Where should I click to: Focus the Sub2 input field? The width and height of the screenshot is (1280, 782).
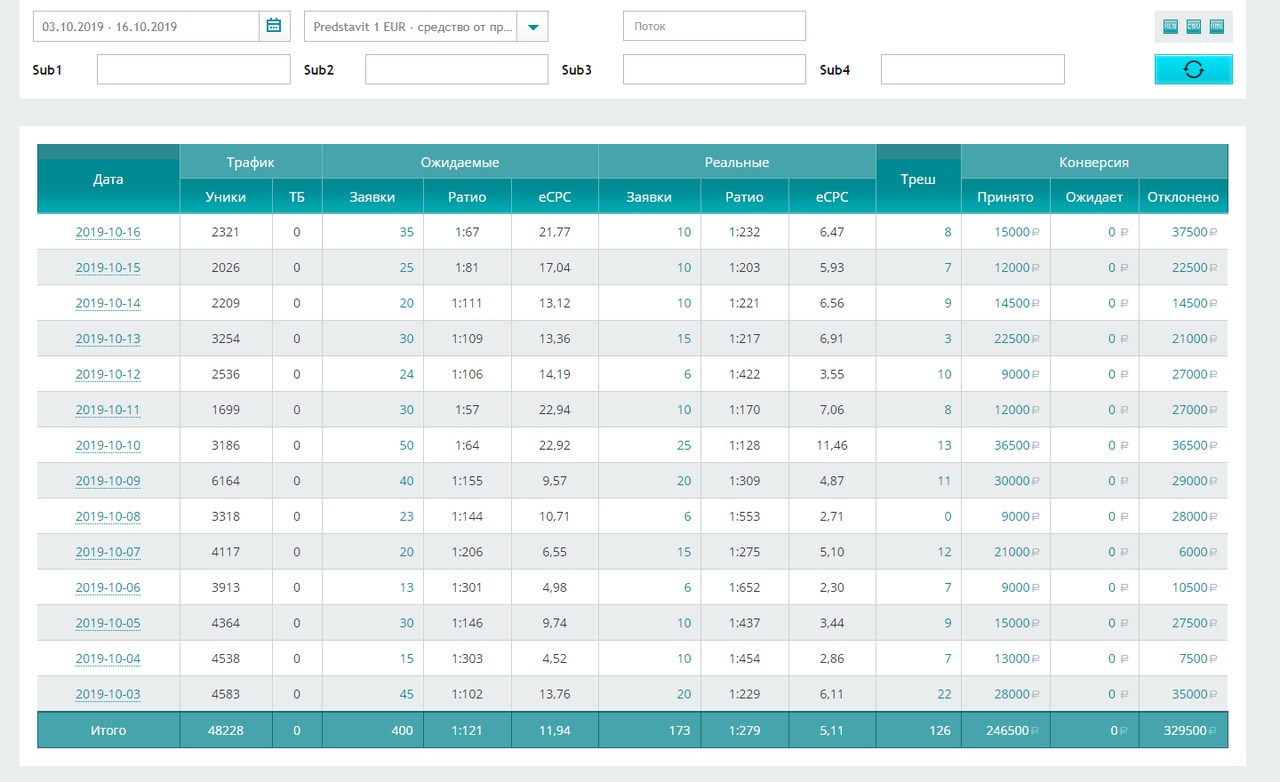pos(457,69)
